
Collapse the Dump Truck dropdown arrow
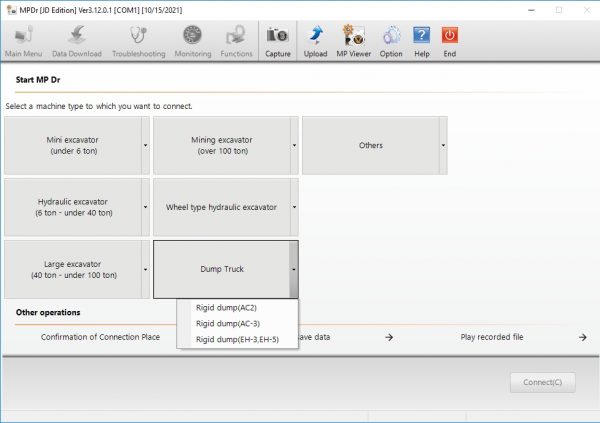[x=293, y=269]
